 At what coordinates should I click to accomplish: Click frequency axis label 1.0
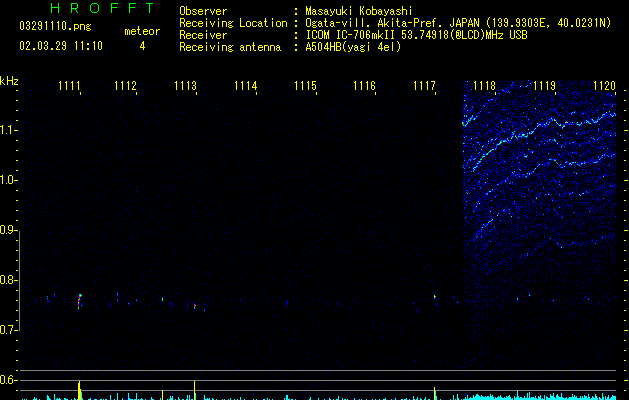(8, 180)
